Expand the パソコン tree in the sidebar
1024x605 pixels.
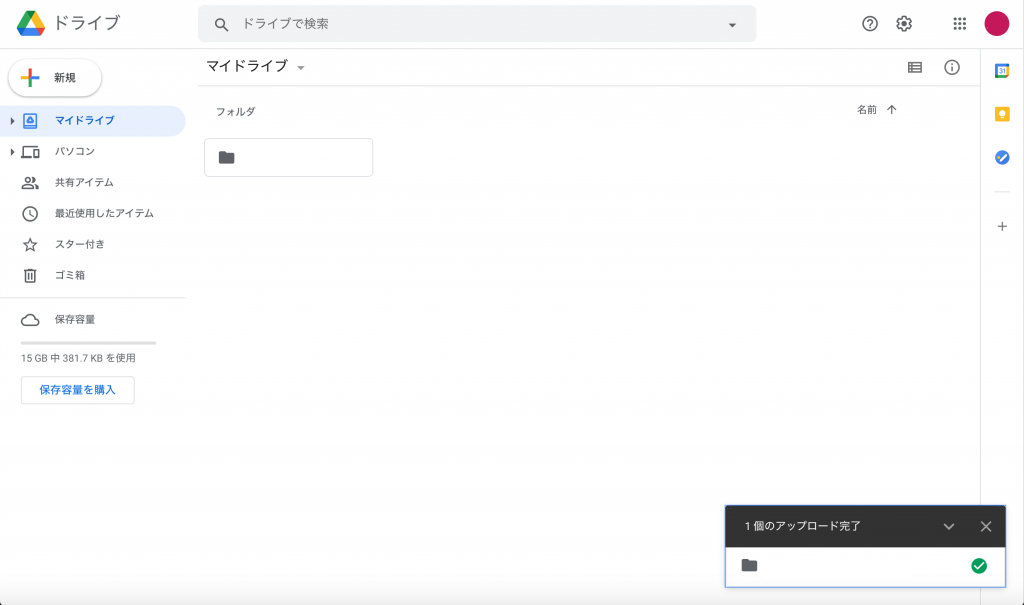click(x=12, y=152)
